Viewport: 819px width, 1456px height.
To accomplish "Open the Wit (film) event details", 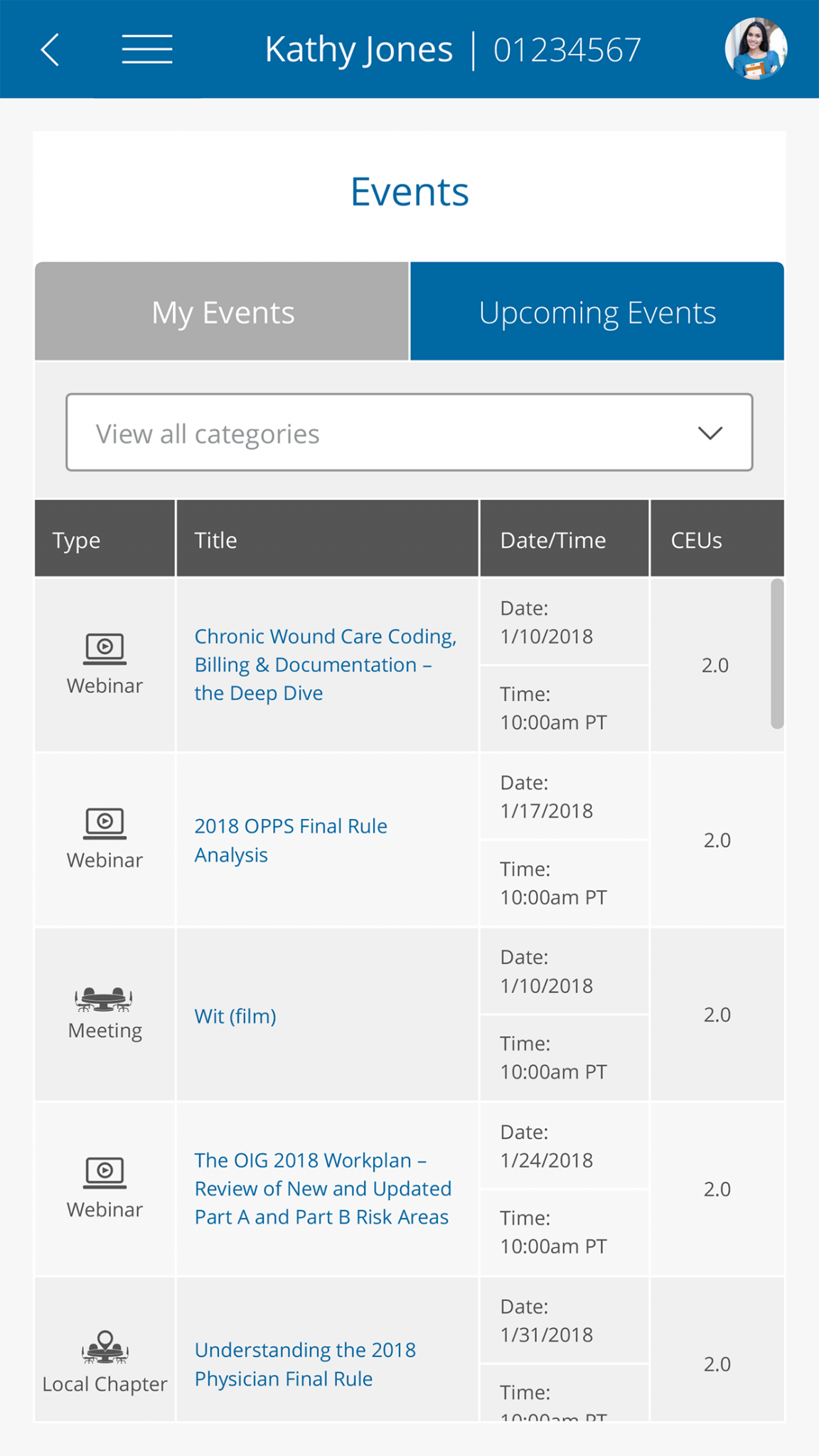I will 235,1015.
